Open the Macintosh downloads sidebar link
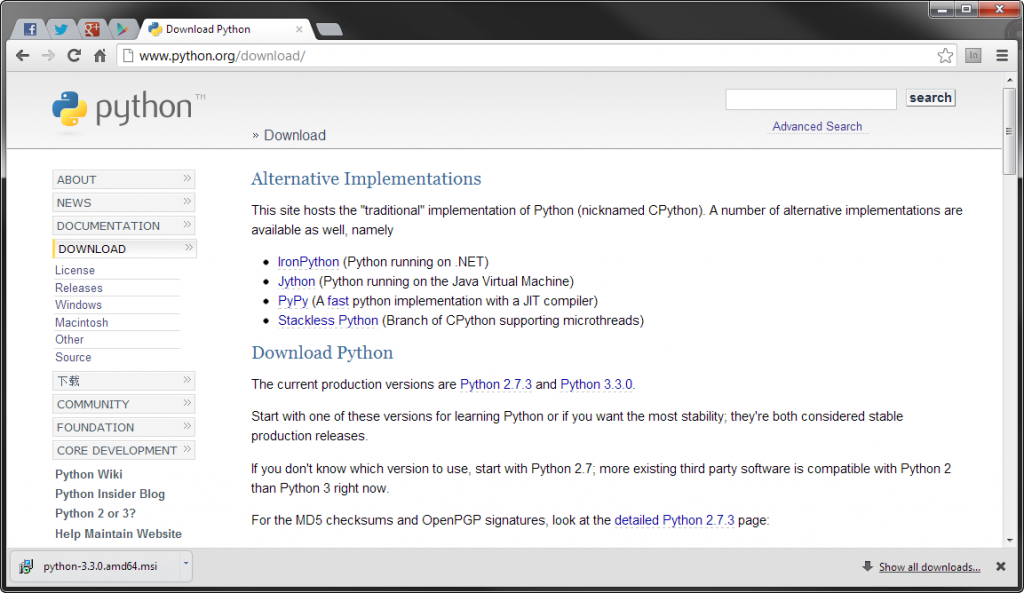1024x593 pixels. click(x=82, y=323)
